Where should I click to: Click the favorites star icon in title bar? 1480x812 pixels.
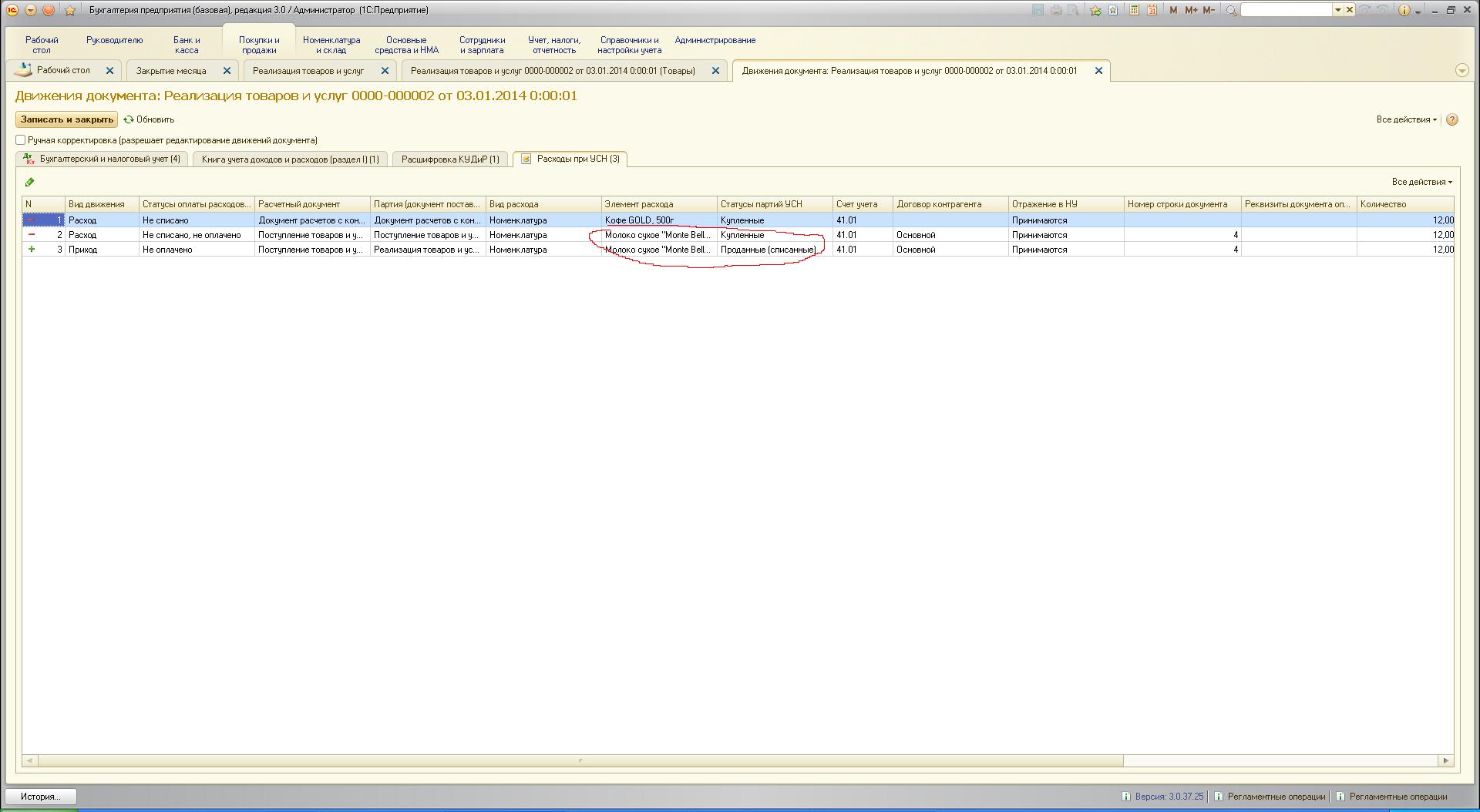click(70, 10)
